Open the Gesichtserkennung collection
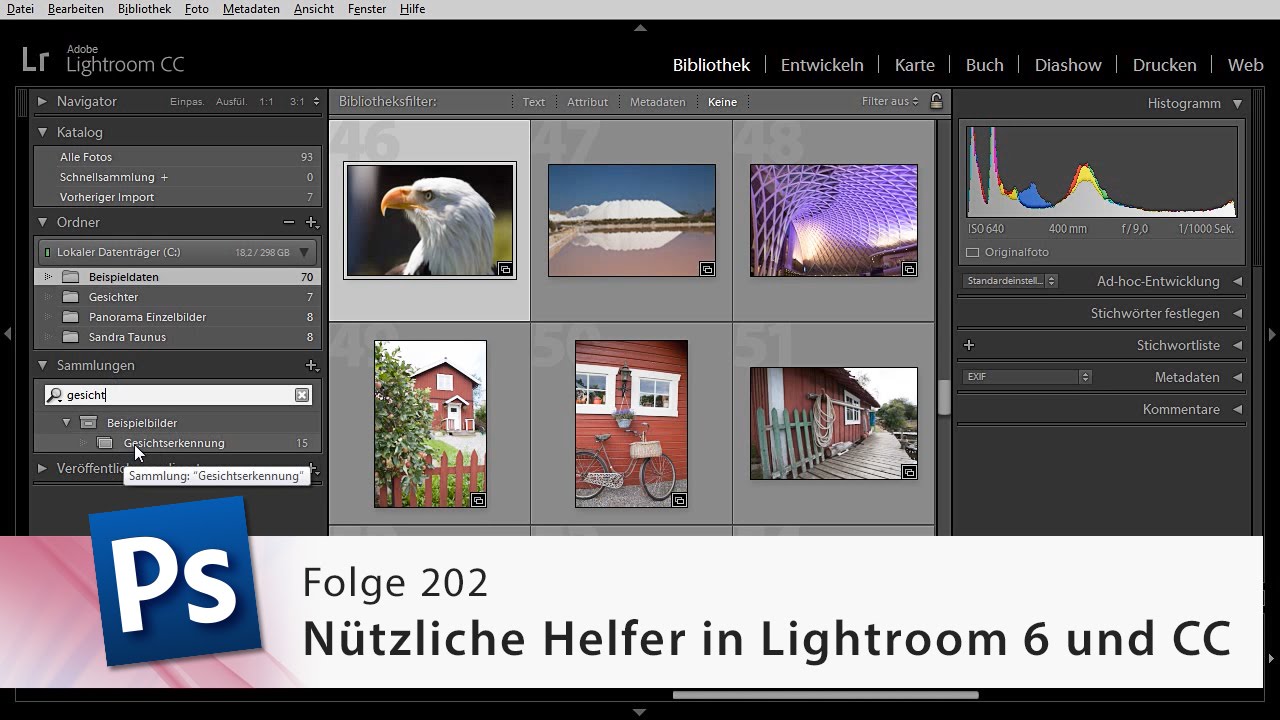The width and height of the screenshot is (1280, 720). click(176, 443)
